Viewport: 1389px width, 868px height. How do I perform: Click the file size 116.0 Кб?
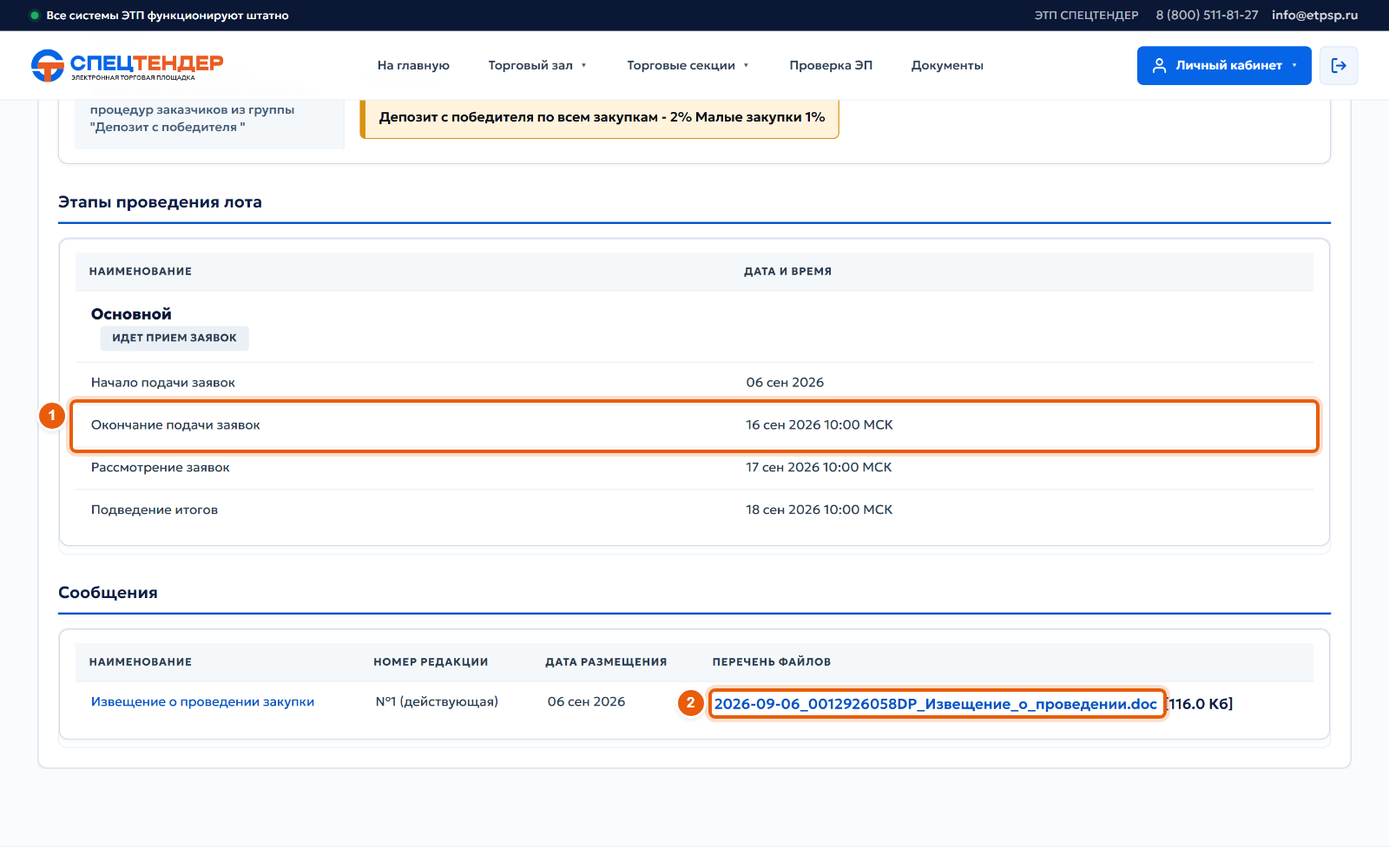(x=1200, y=704)
